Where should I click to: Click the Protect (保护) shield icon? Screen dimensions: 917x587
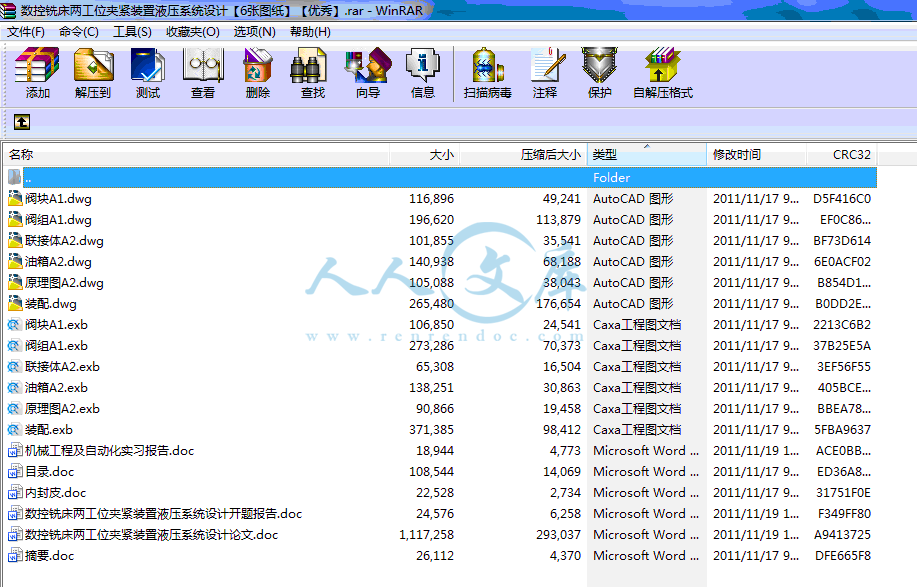(599, 64)
